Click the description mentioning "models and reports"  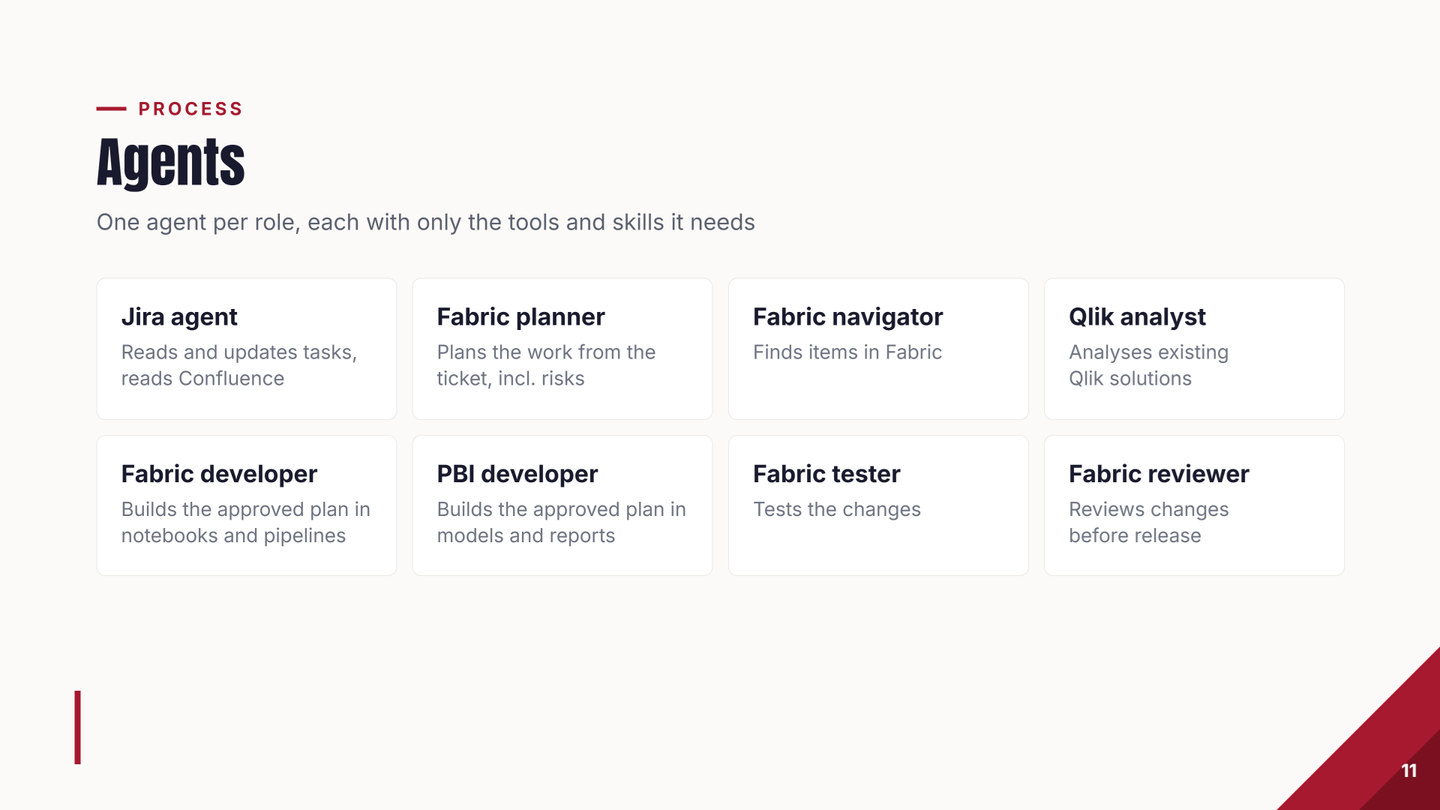tap(562, 522)
